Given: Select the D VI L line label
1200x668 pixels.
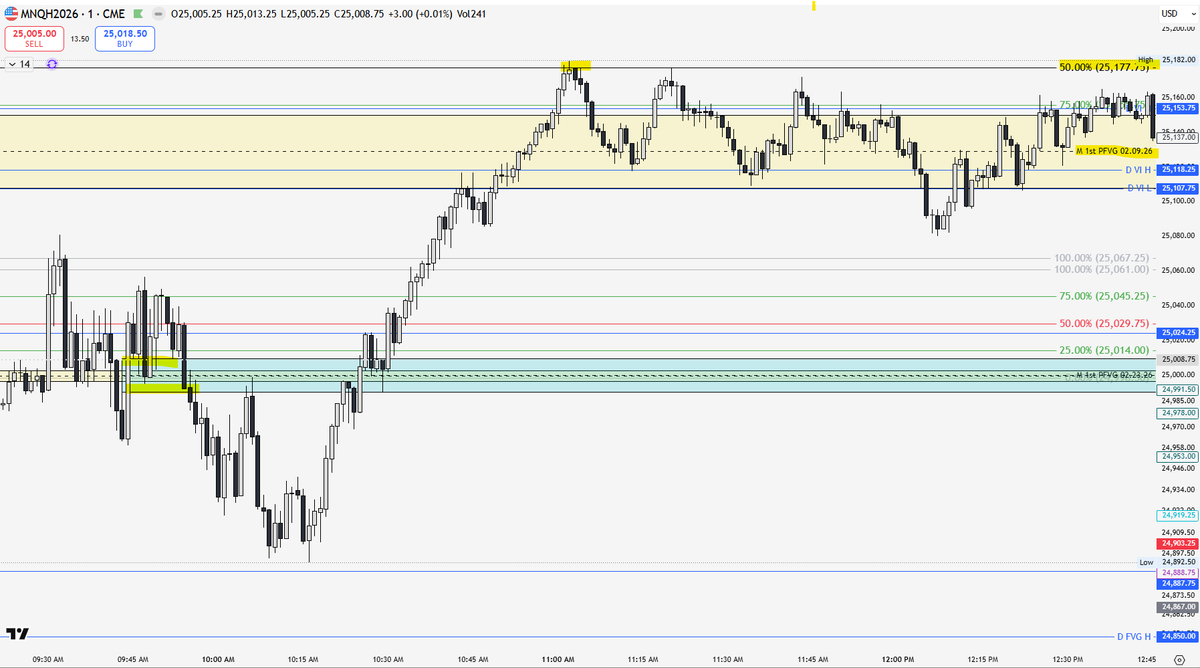Looking at the screenshot, I should (1140, 188).
